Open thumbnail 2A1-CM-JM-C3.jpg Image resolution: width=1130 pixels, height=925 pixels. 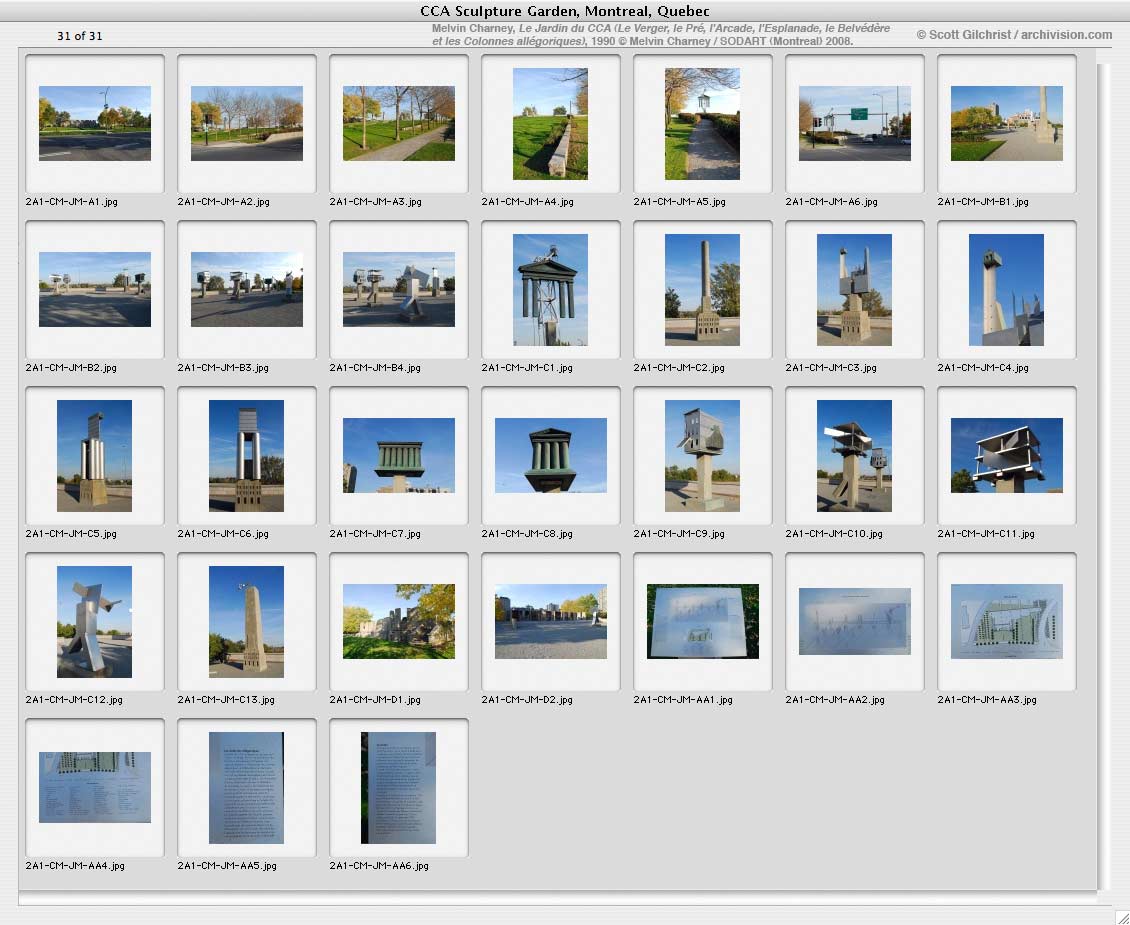854,290
